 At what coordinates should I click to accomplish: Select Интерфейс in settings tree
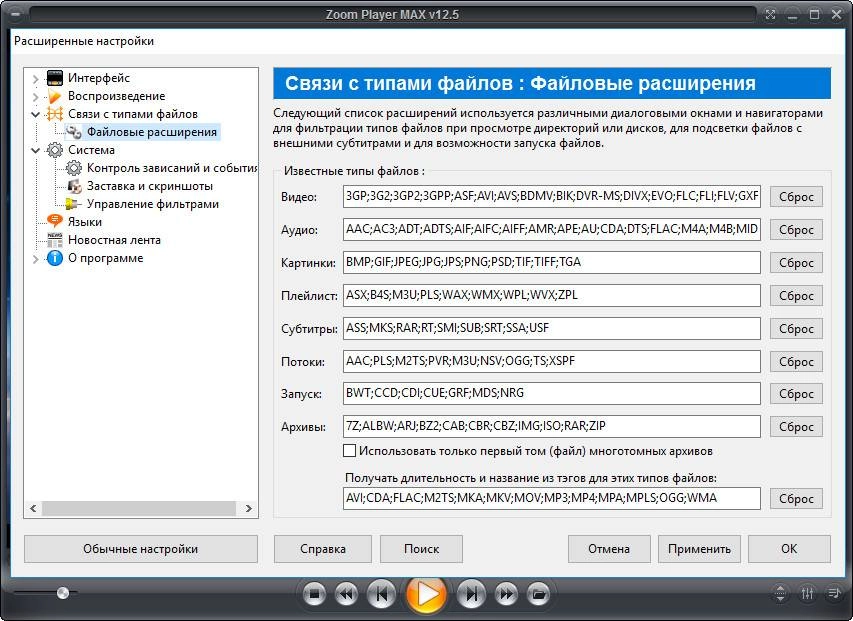click(99, 78)
